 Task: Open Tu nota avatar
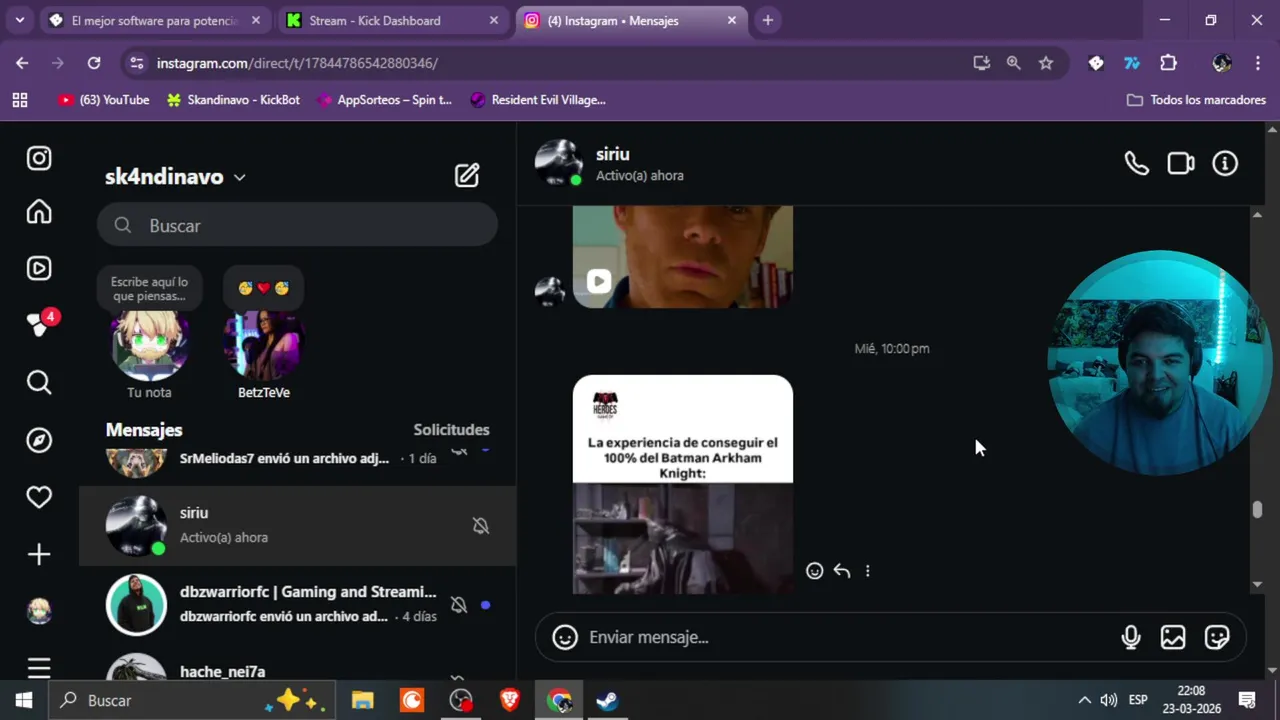[x=149, y=345]
